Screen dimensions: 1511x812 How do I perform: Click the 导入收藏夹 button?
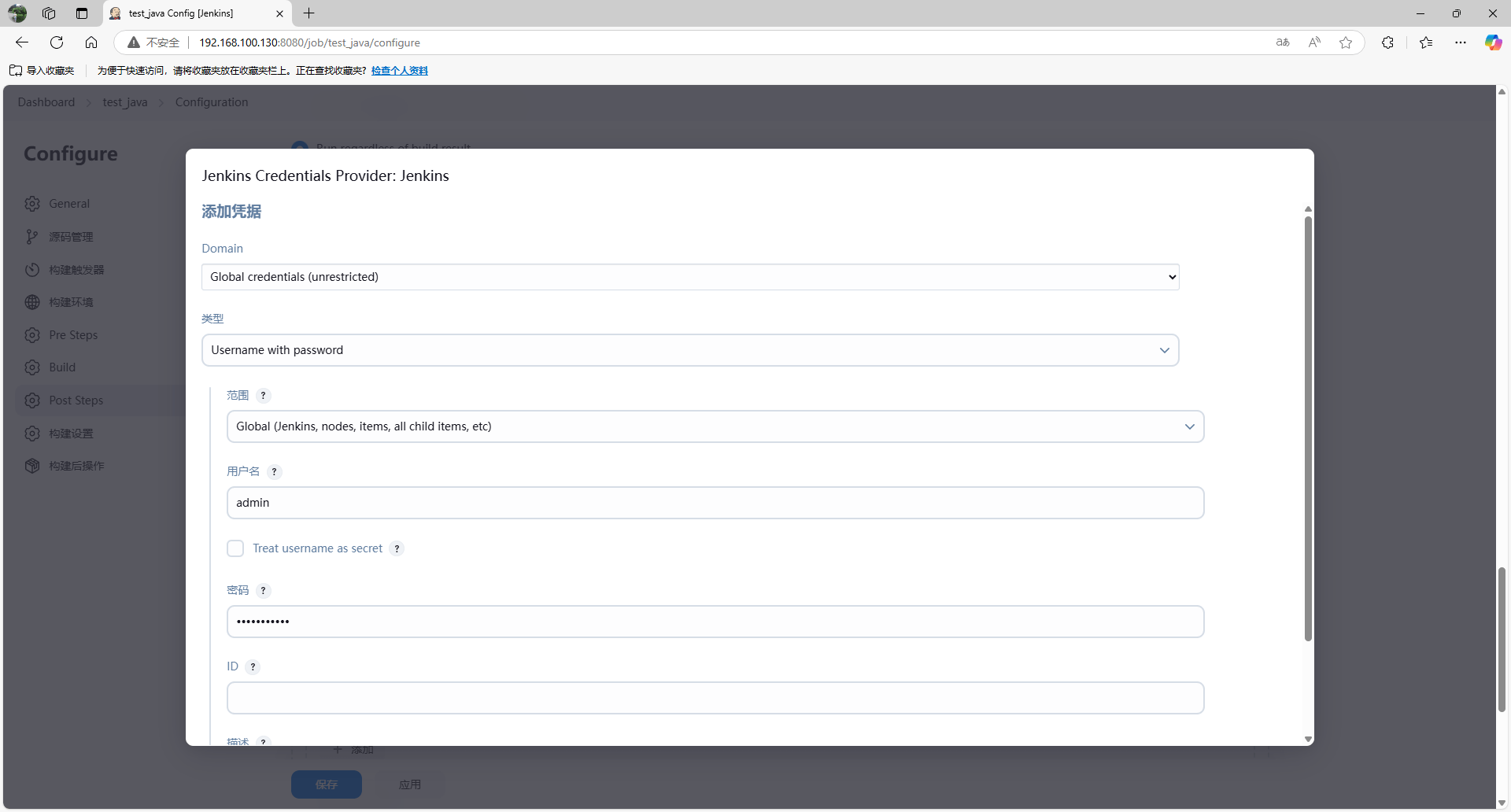tap(42, 71)
